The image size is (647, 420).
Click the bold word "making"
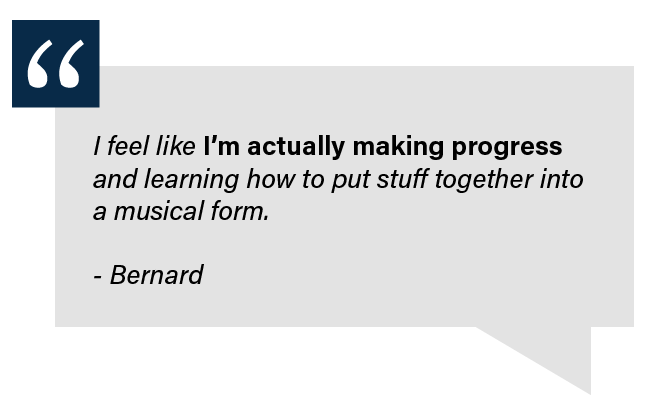coord(398,147)
